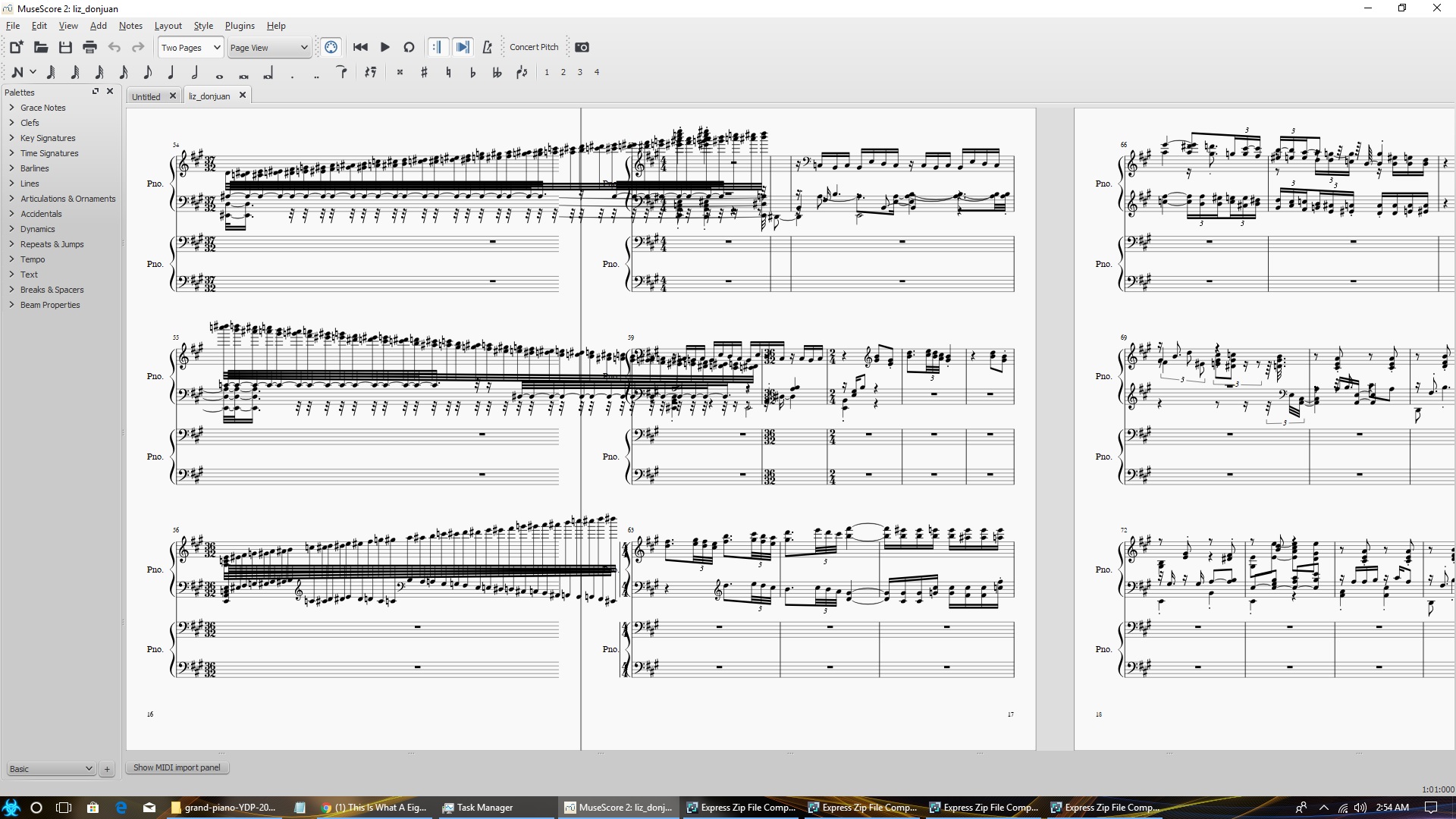Viewport: 1456px width, 819px height.
Task: Select quarter note duration
Action: tap(171, 72)
